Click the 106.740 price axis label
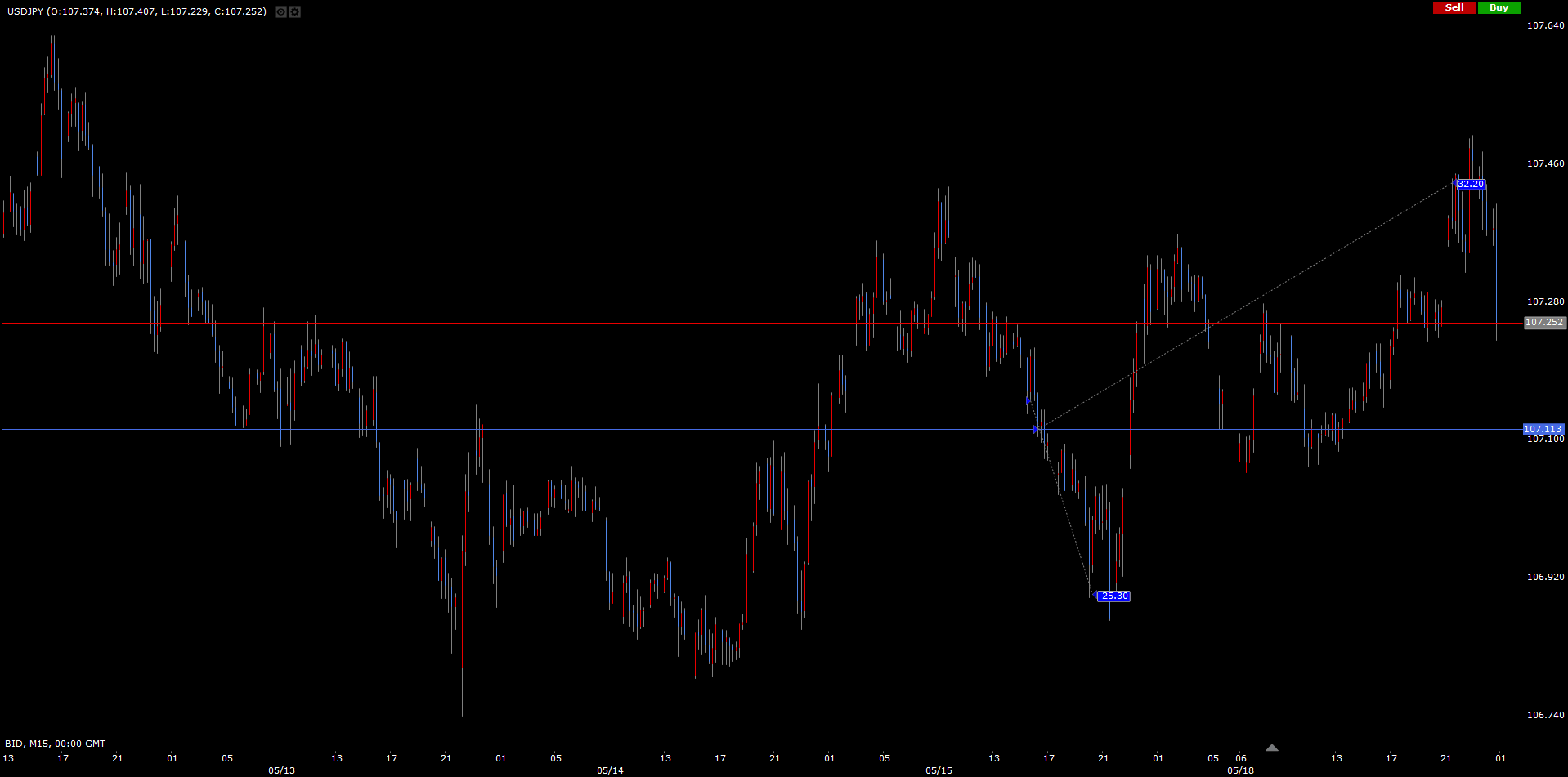 (x=1545, y=715)
